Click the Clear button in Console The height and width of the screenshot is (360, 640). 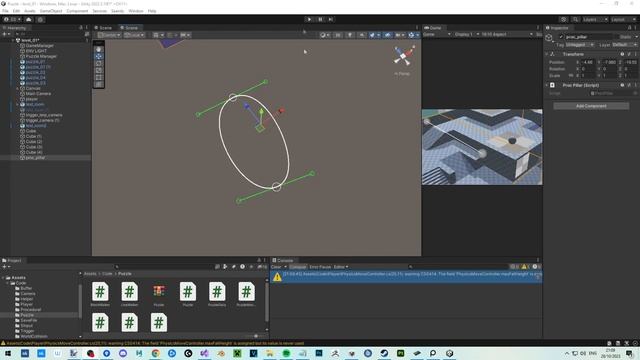(x=276, y=267)
